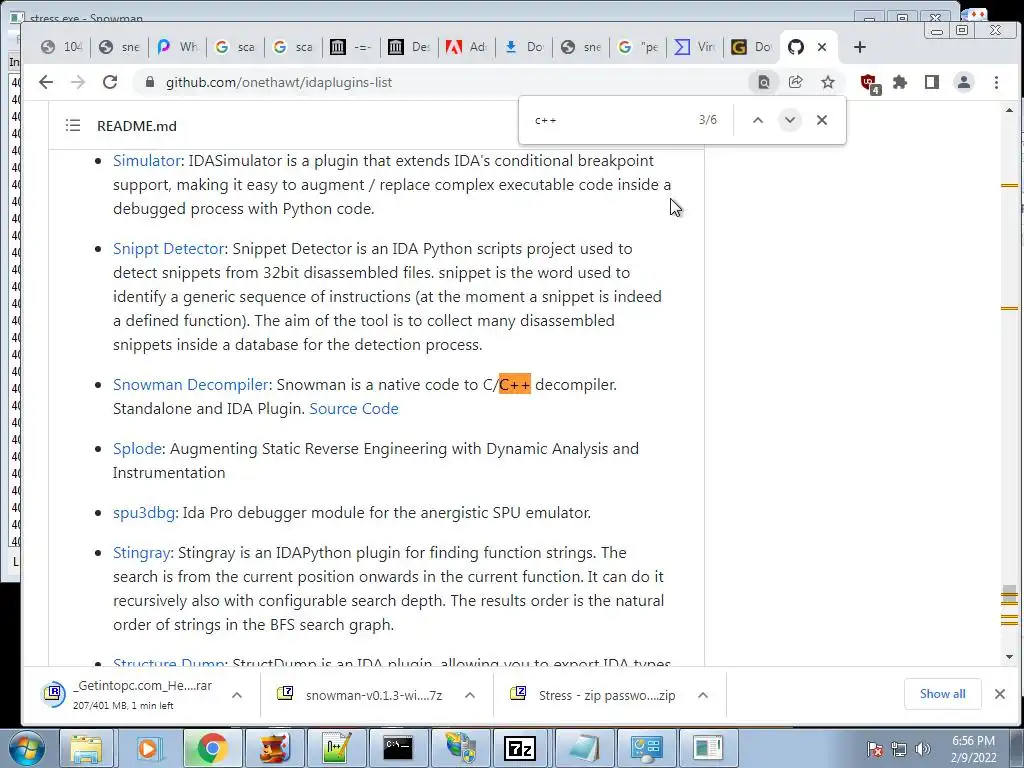Open a new Chrome tab
The image size is (1024, 768).
[859, 47]
